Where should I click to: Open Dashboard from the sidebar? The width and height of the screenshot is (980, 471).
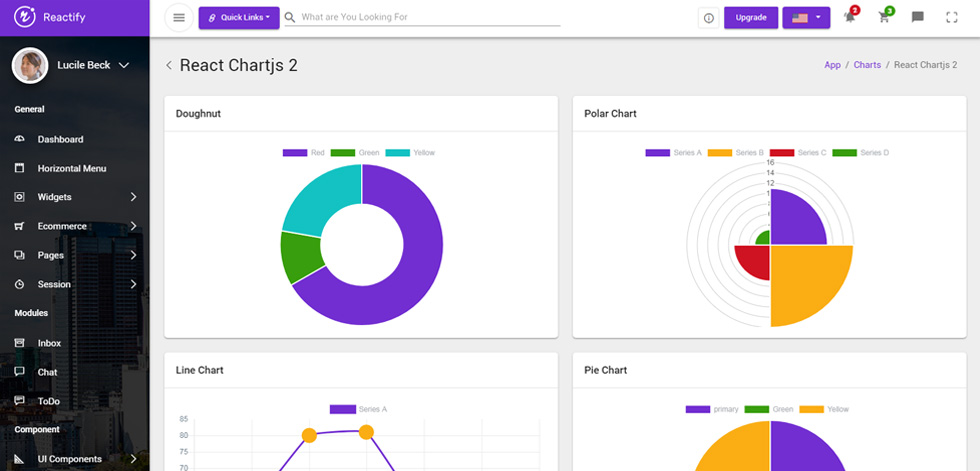pos(60,139)
